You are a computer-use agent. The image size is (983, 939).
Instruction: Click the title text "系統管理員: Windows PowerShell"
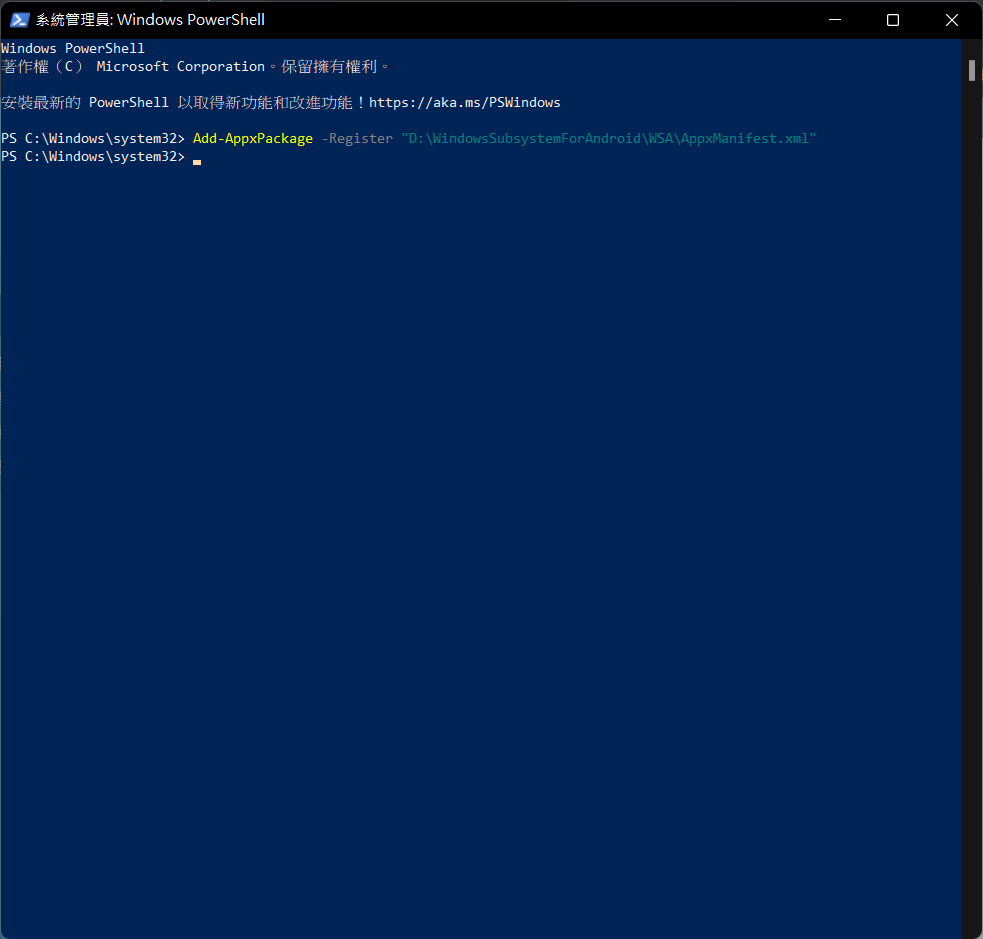[150, 20]
